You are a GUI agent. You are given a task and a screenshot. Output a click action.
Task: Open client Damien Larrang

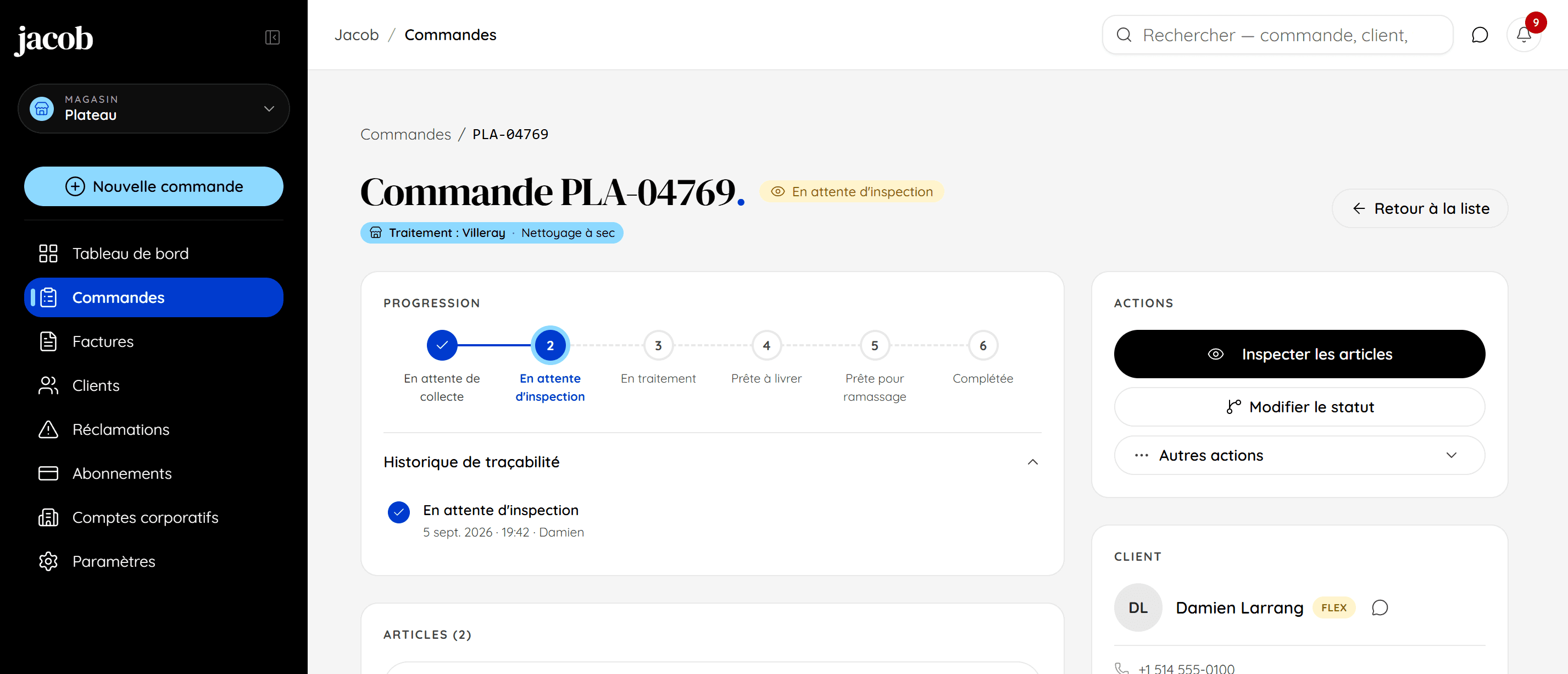tap(1239, 607)
